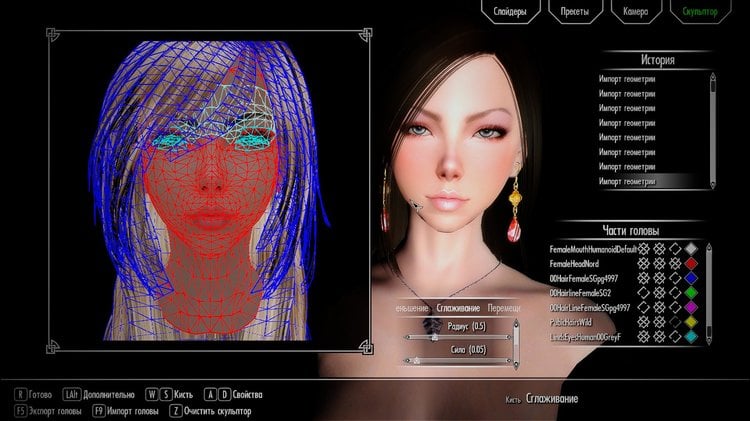The image size is (750, 421).
Task: Open the Камера tab
Action: coord(636,10)
